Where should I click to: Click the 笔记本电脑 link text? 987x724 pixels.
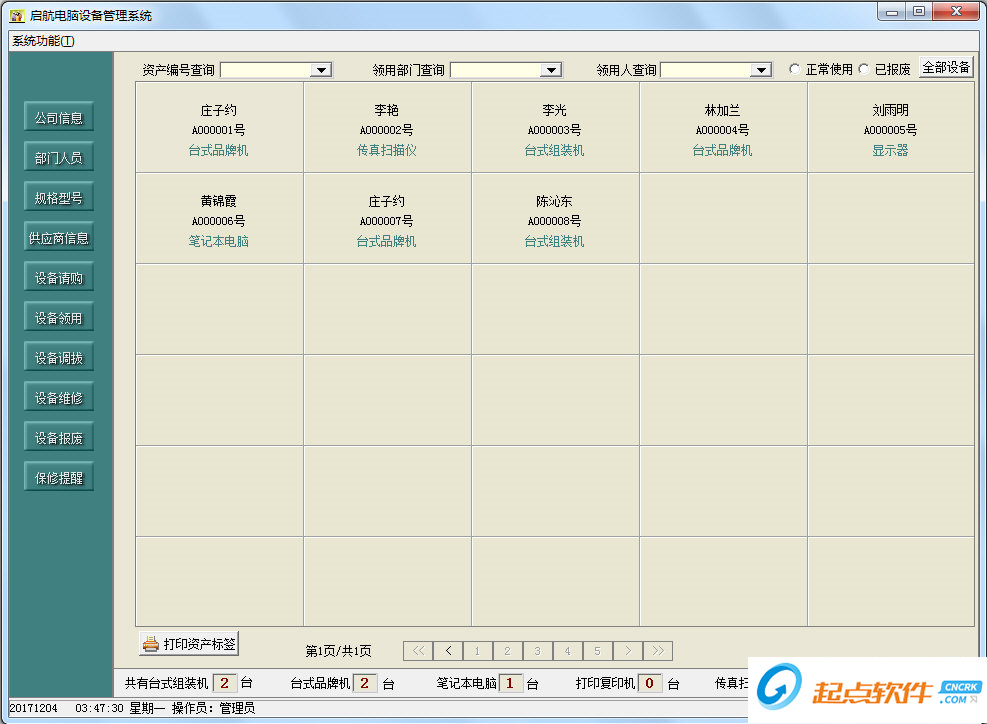tap(218, 241)
